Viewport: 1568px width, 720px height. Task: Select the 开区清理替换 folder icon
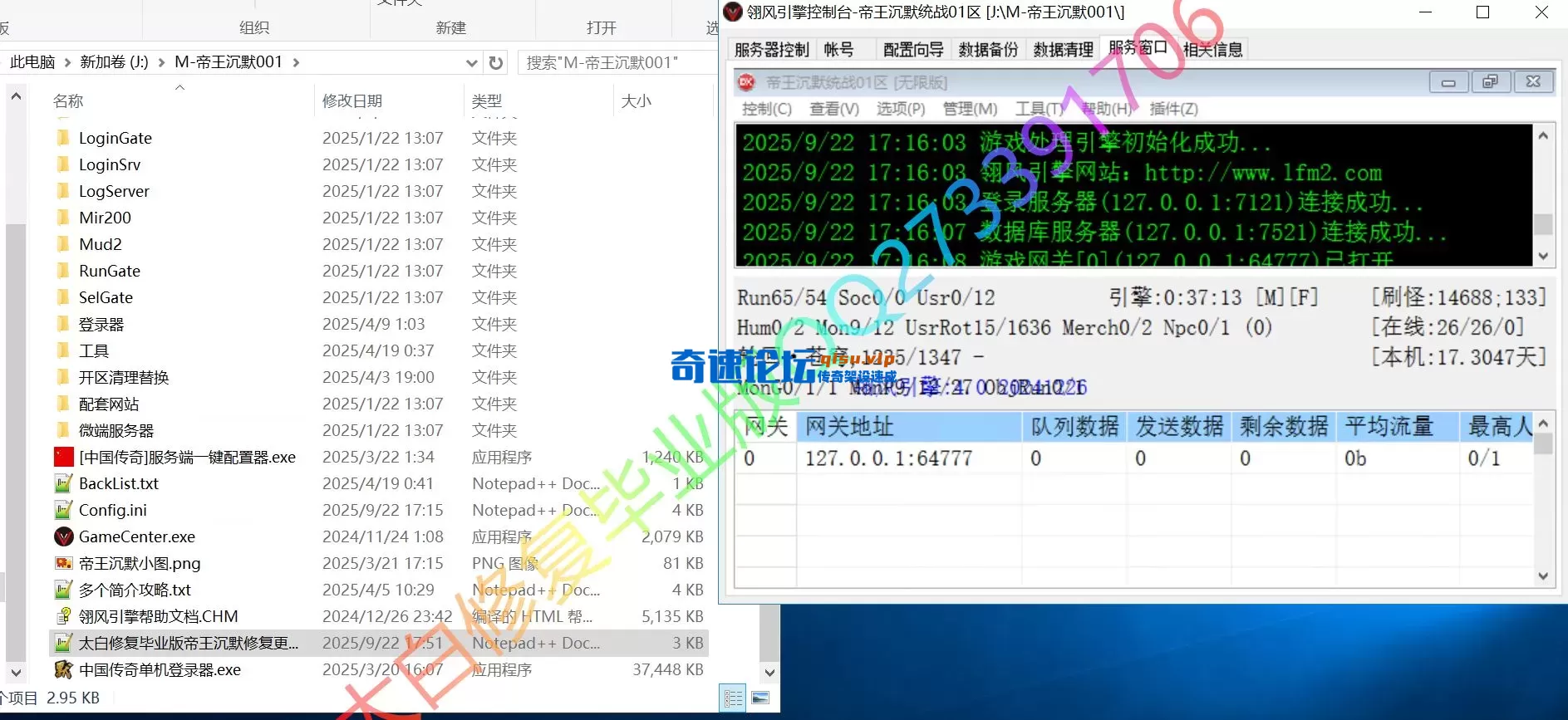click(x=63, y=377)
